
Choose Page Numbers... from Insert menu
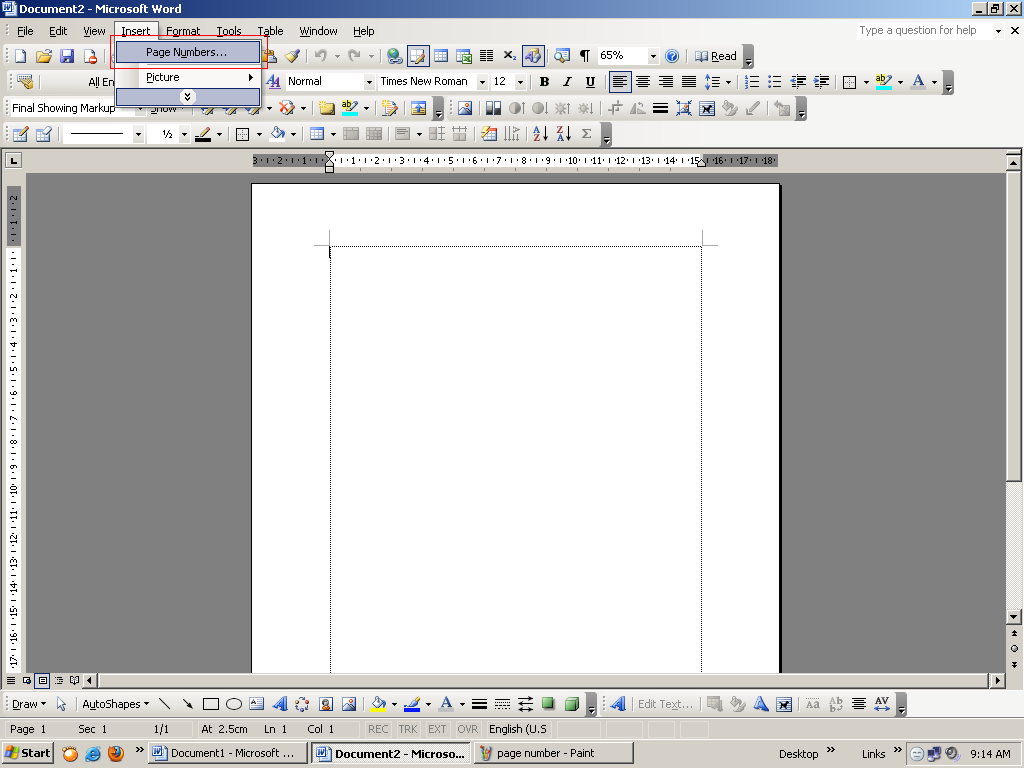point(187,52)
